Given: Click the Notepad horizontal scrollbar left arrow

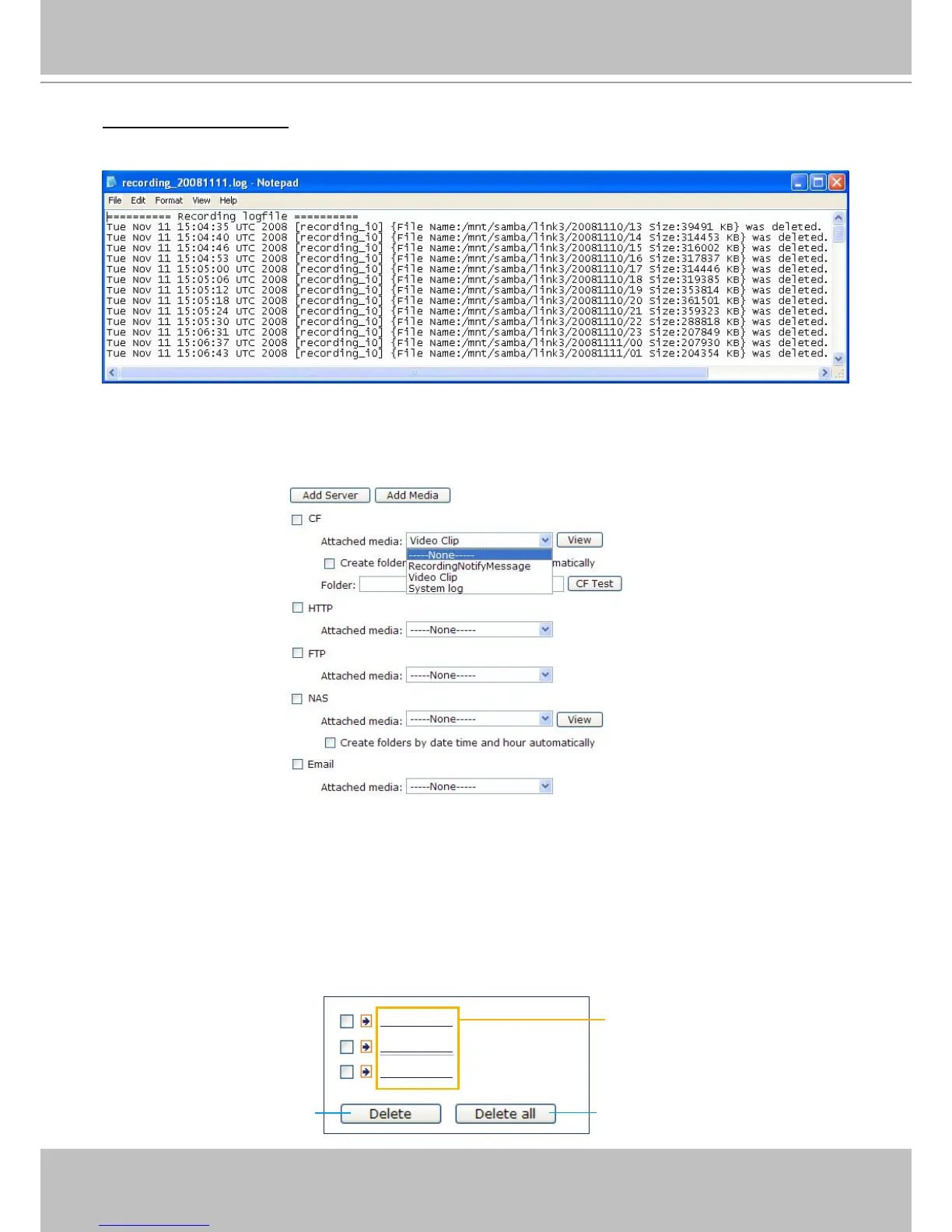Looking at the screenshot, I should pyautogui.click(x=112, y=373).
